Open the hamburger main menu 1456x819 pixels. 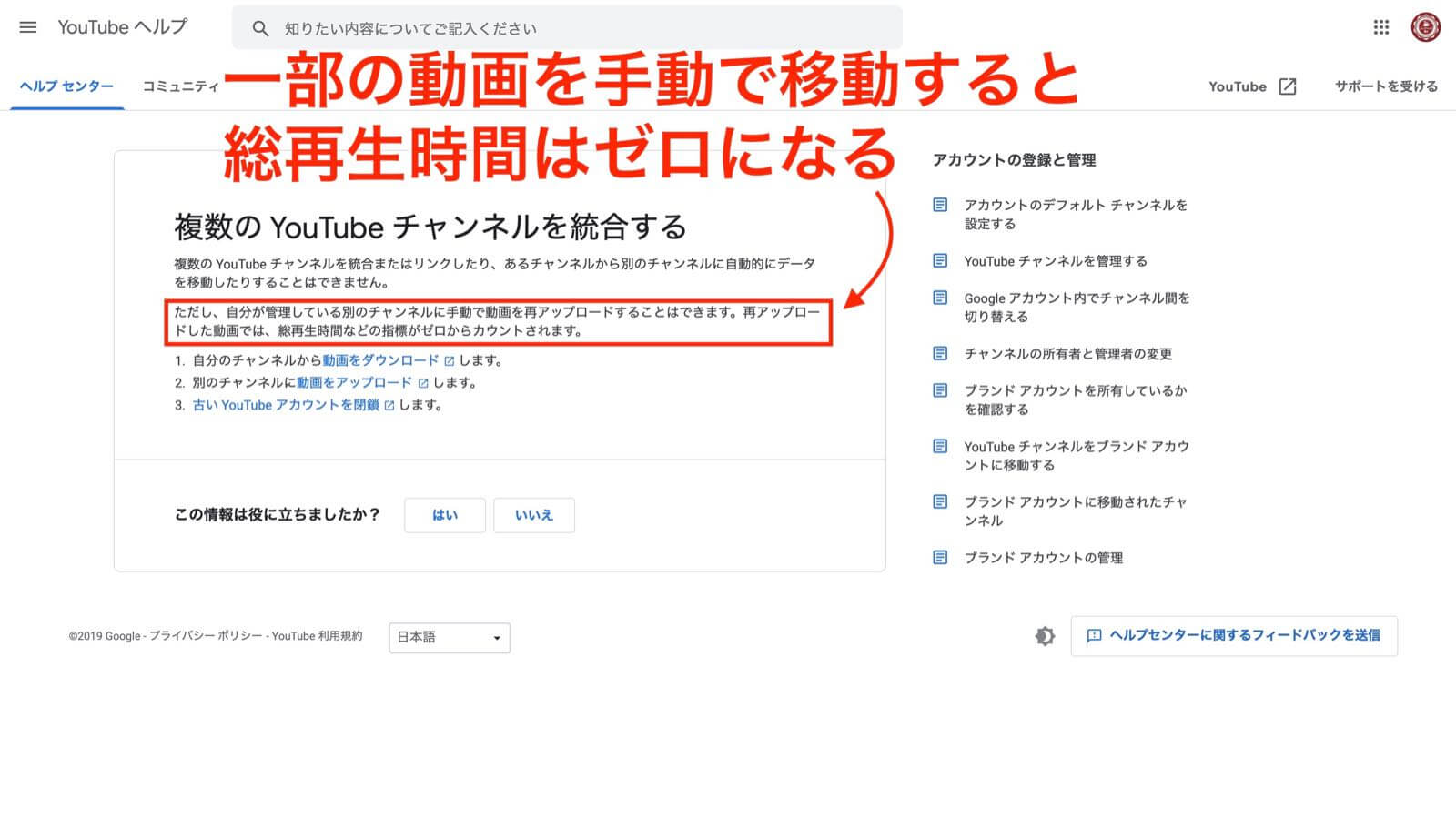tap(28, 27)
